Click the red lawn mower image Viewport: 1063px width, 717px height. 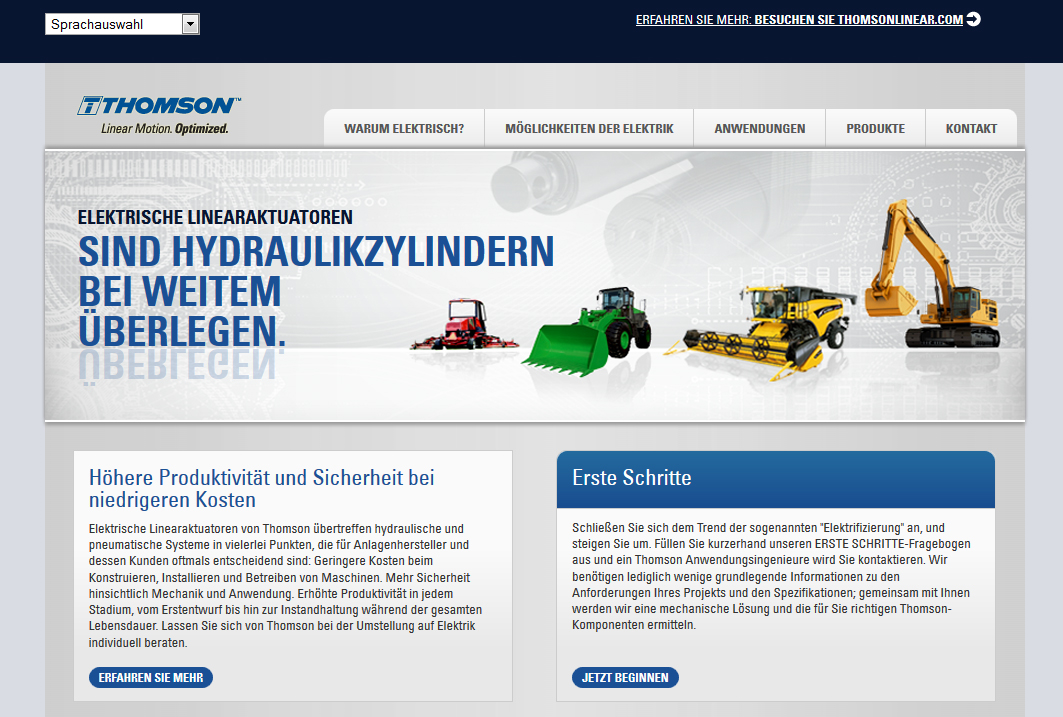[x=463, y=324]
